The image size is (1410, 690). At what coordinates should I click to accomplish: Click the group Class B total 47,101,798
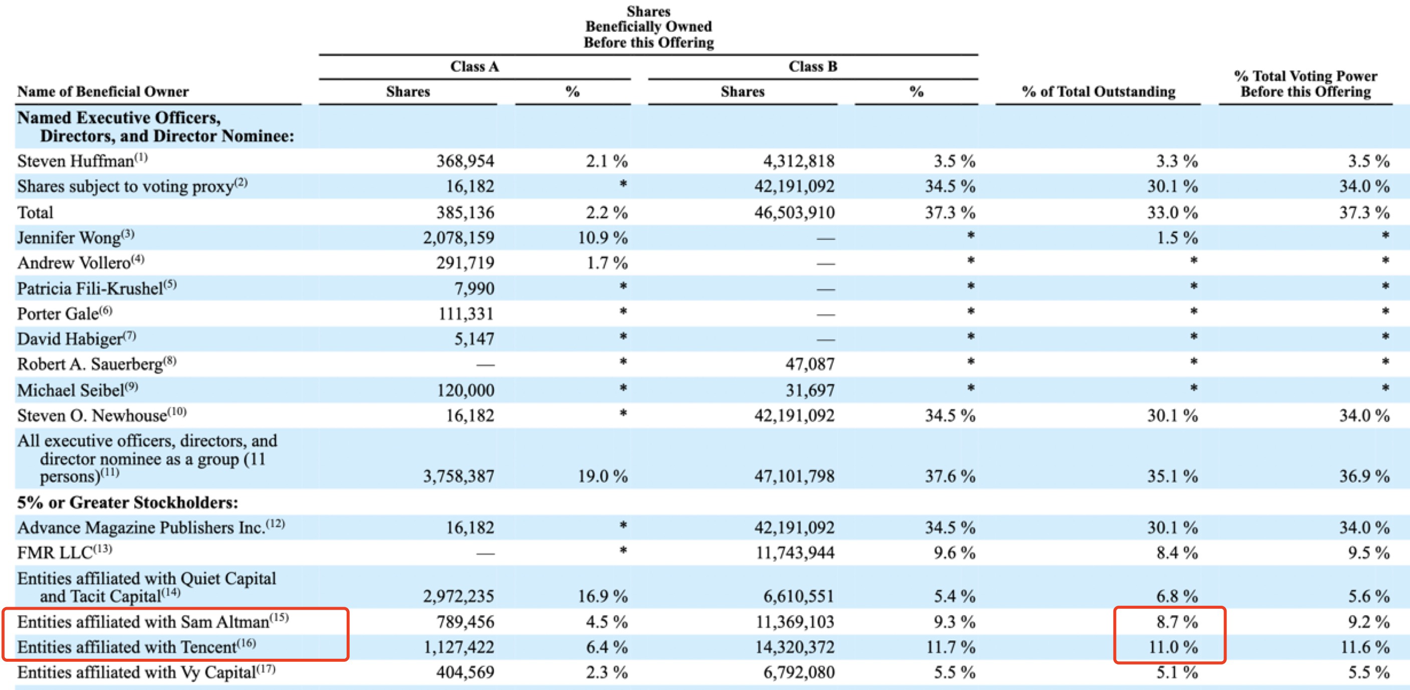(795, 477)
